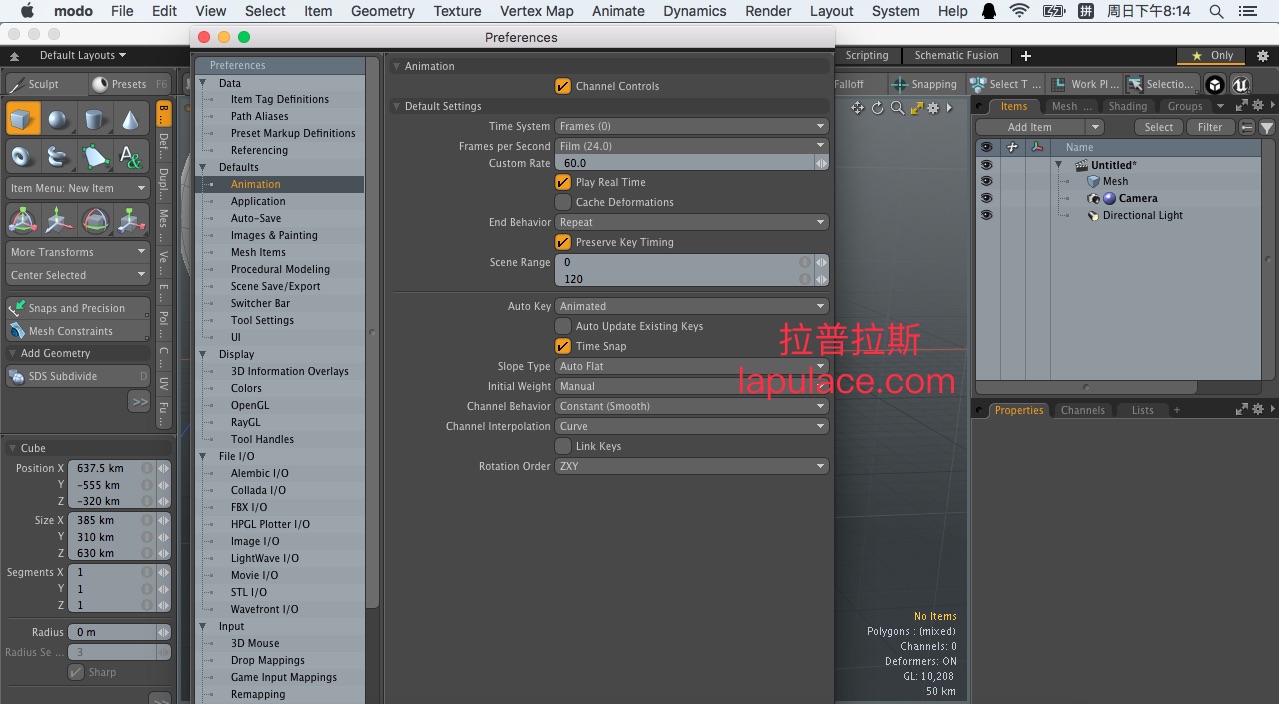Image resolution: width=1279 pixels, height=704 pixels.
Task: Click the Items panel filter funnel icon
Action: (x=1267, y=127)
